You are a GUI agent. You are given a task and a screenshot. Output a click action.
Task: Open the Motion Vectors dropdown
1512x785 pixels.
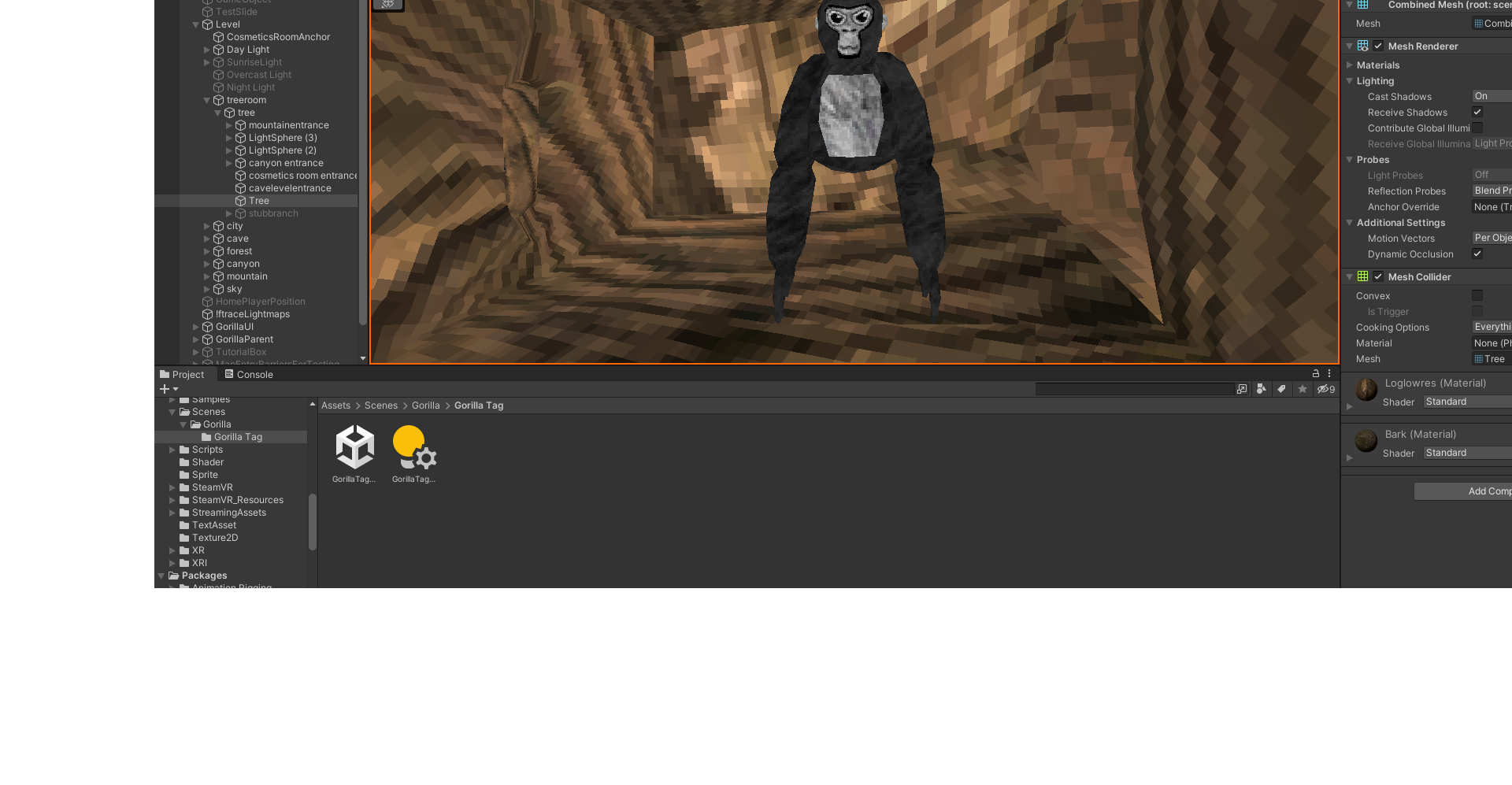click(1492, 238)
